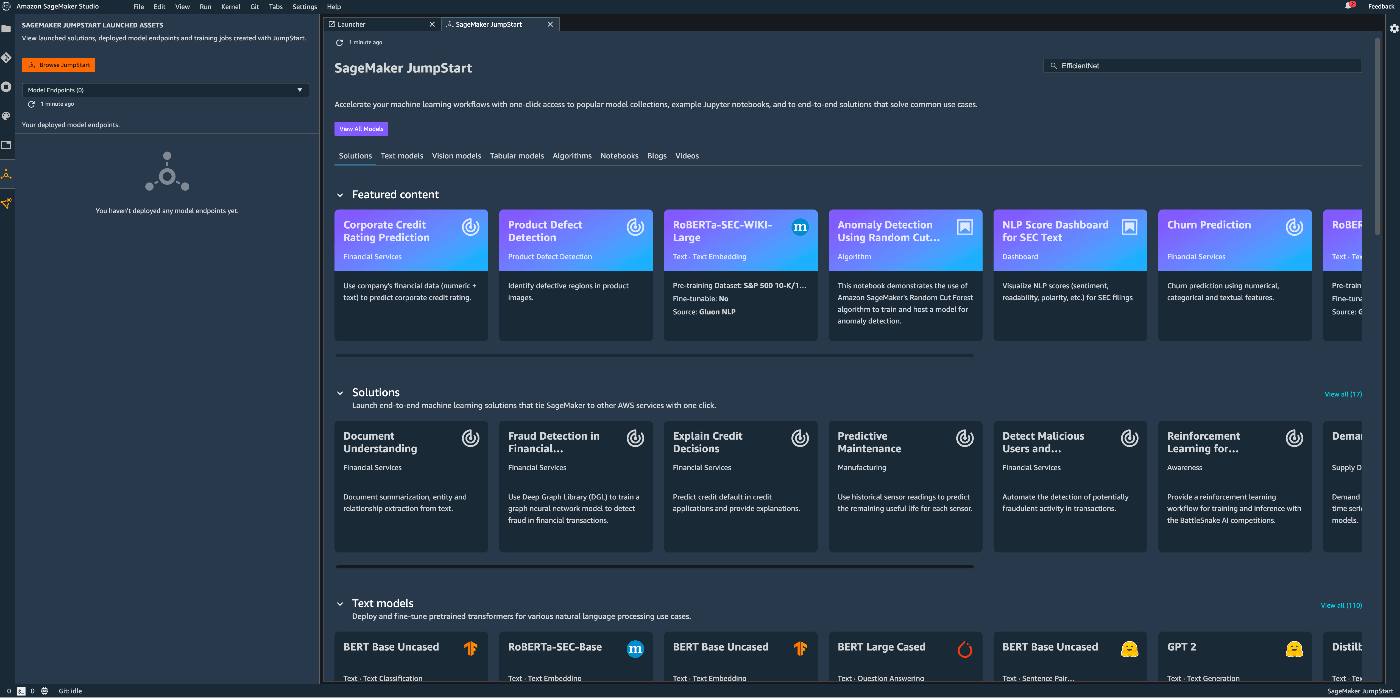Open the Git menu
This screenshot has width=1400, height=698.
click(x=254, y=6)
